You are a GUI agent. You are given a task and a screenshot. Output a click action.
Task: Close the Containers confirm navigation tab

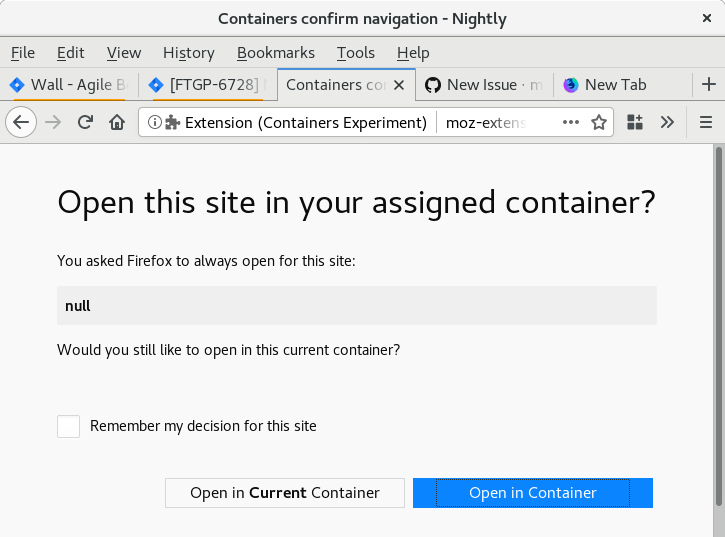tap(400, 85)
